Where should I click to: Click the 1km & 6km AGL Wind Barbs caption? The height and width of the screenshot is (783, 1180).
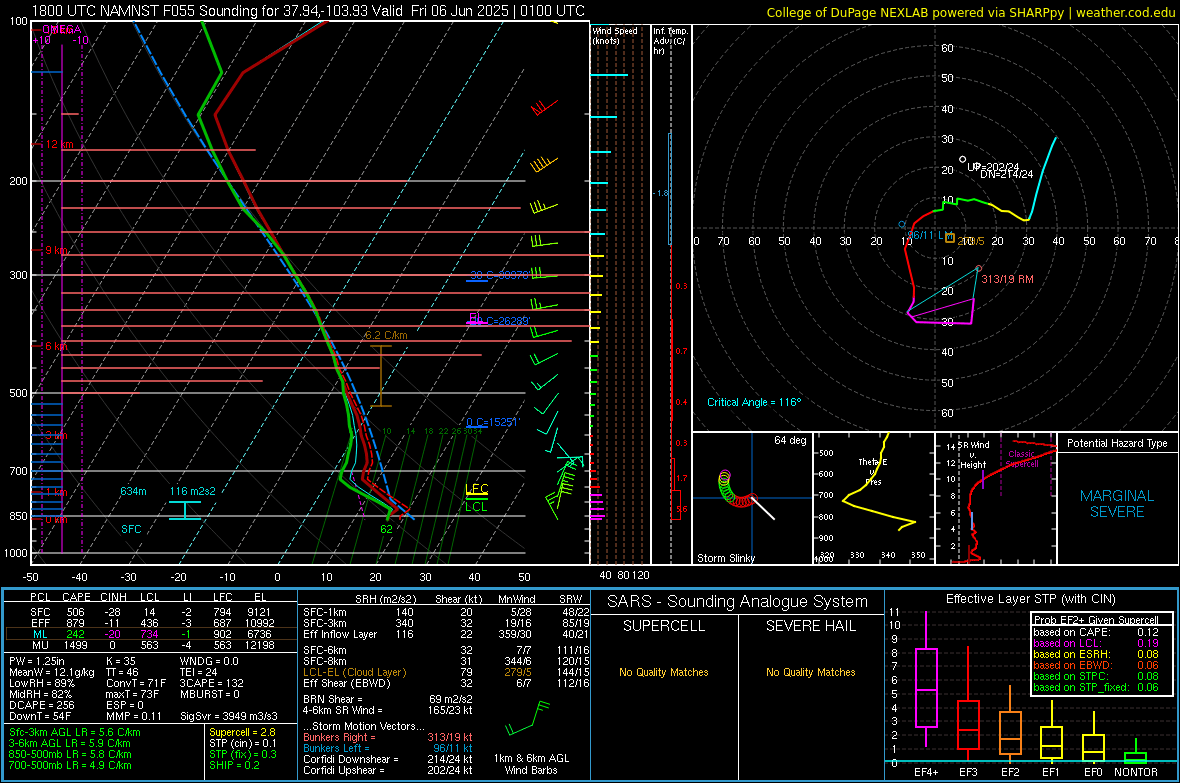[x=531, y=764]
